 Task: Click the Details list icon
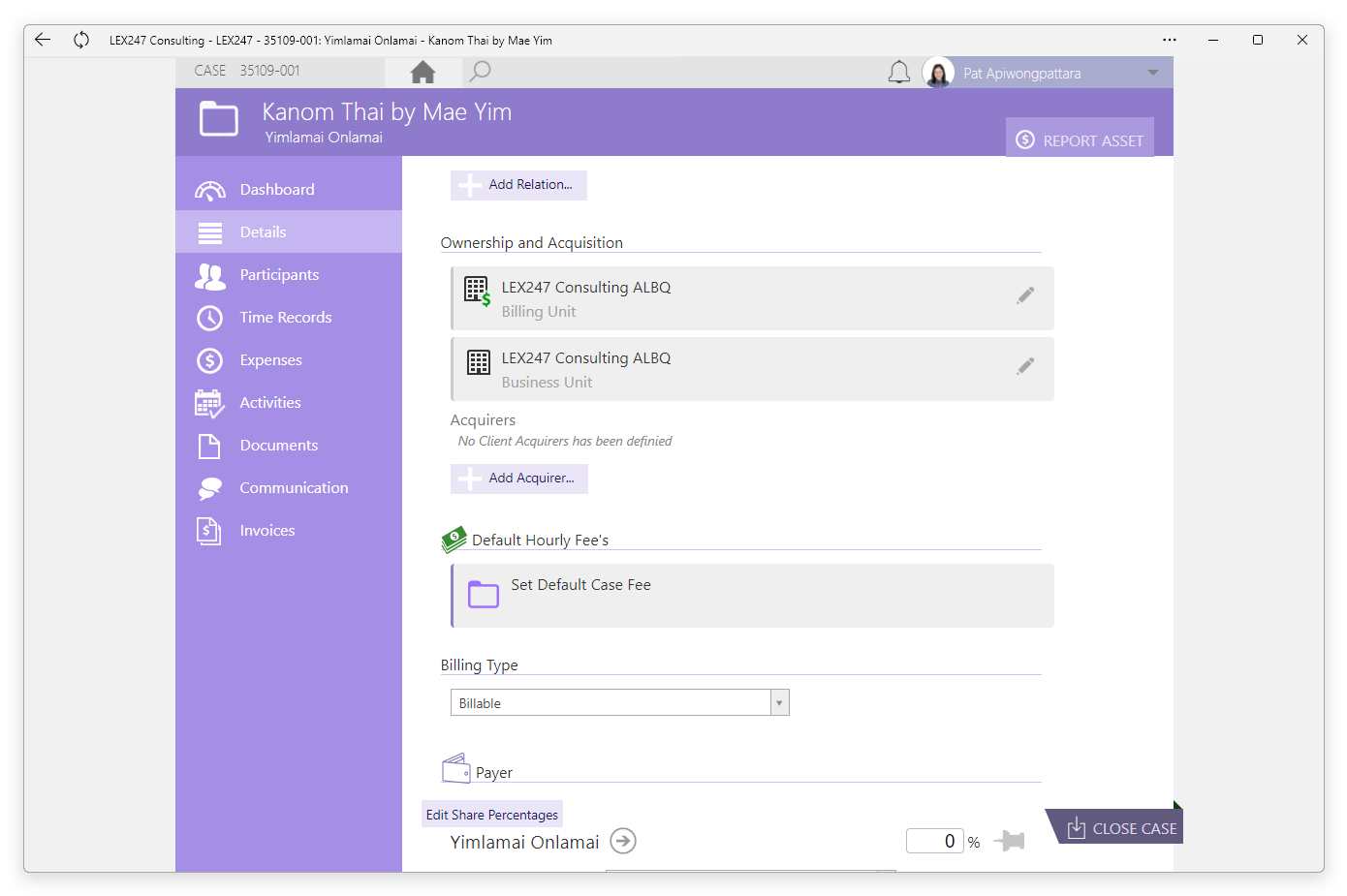tap(210, 232)
